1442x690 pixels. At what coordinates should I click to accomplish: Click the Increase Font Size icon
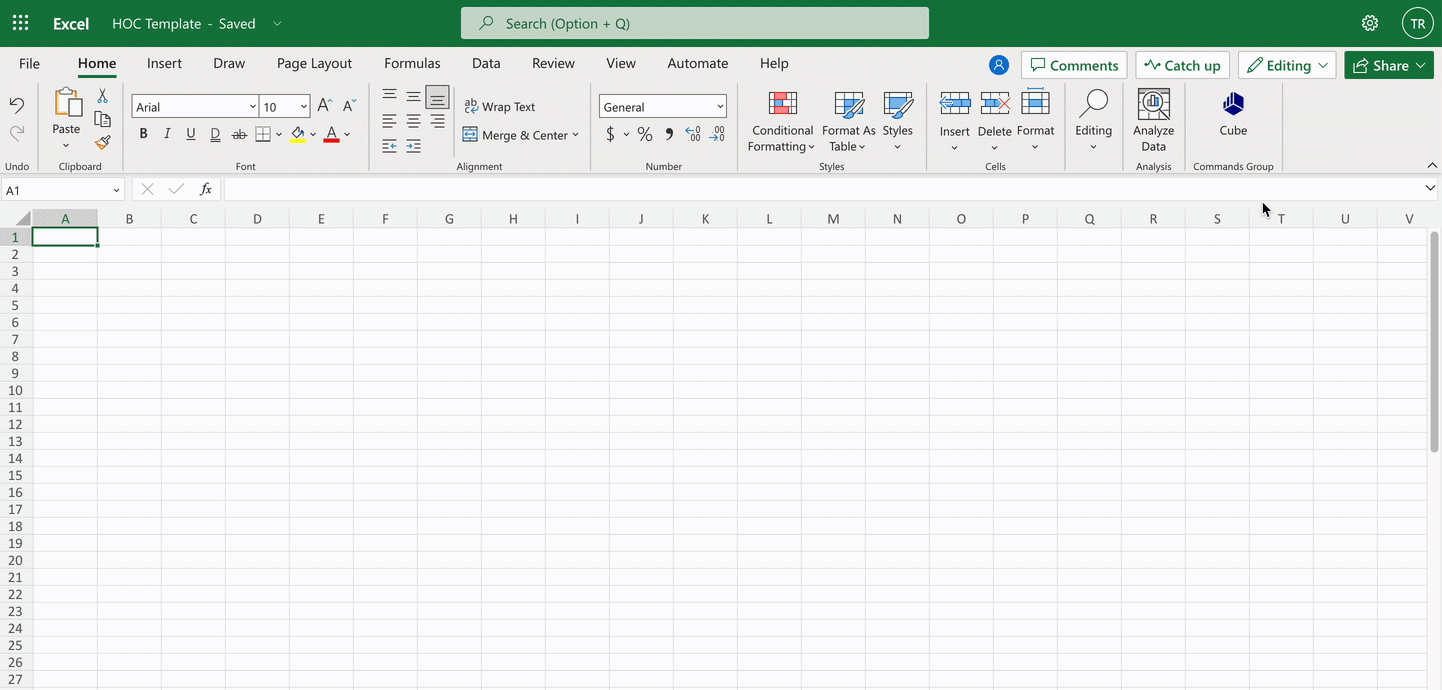click(x=324, y=106)
